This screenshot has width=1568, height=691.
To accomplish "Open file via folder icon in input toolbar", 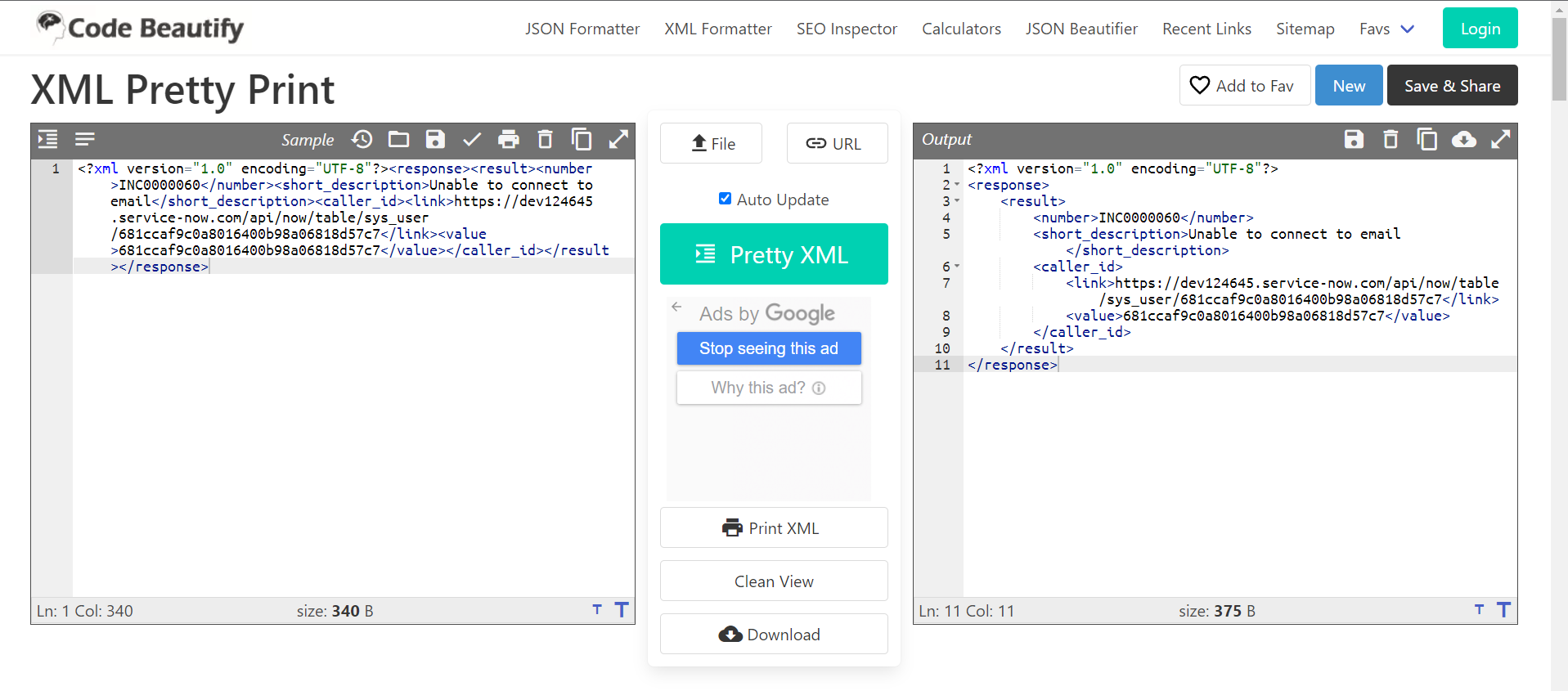I will coord(398,139).
